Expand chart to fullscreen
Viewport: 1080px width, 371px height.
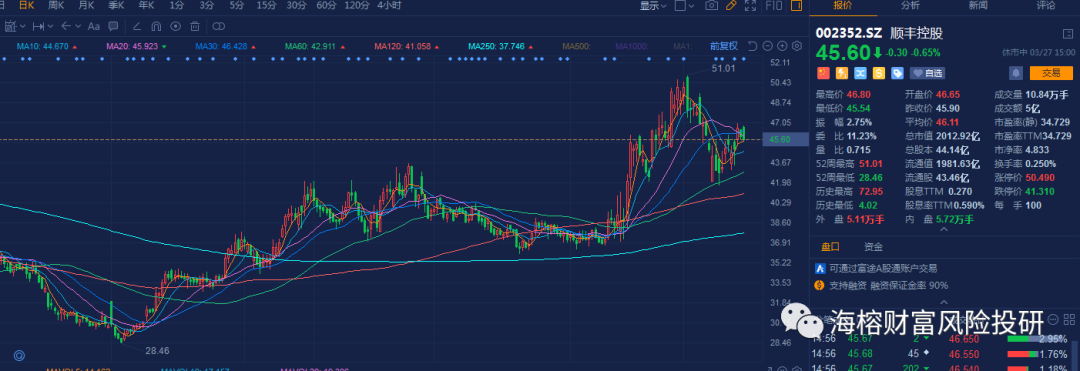click(x=750, y=6)
